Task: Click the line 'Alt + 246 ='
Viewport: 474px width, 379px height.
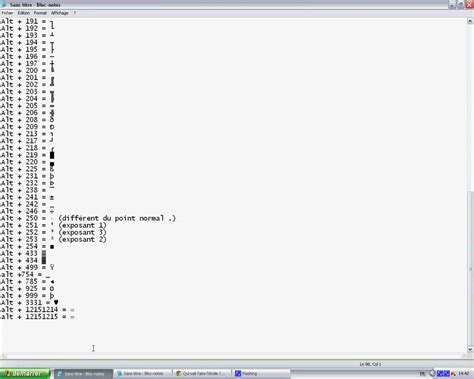Action: (27, 211)
